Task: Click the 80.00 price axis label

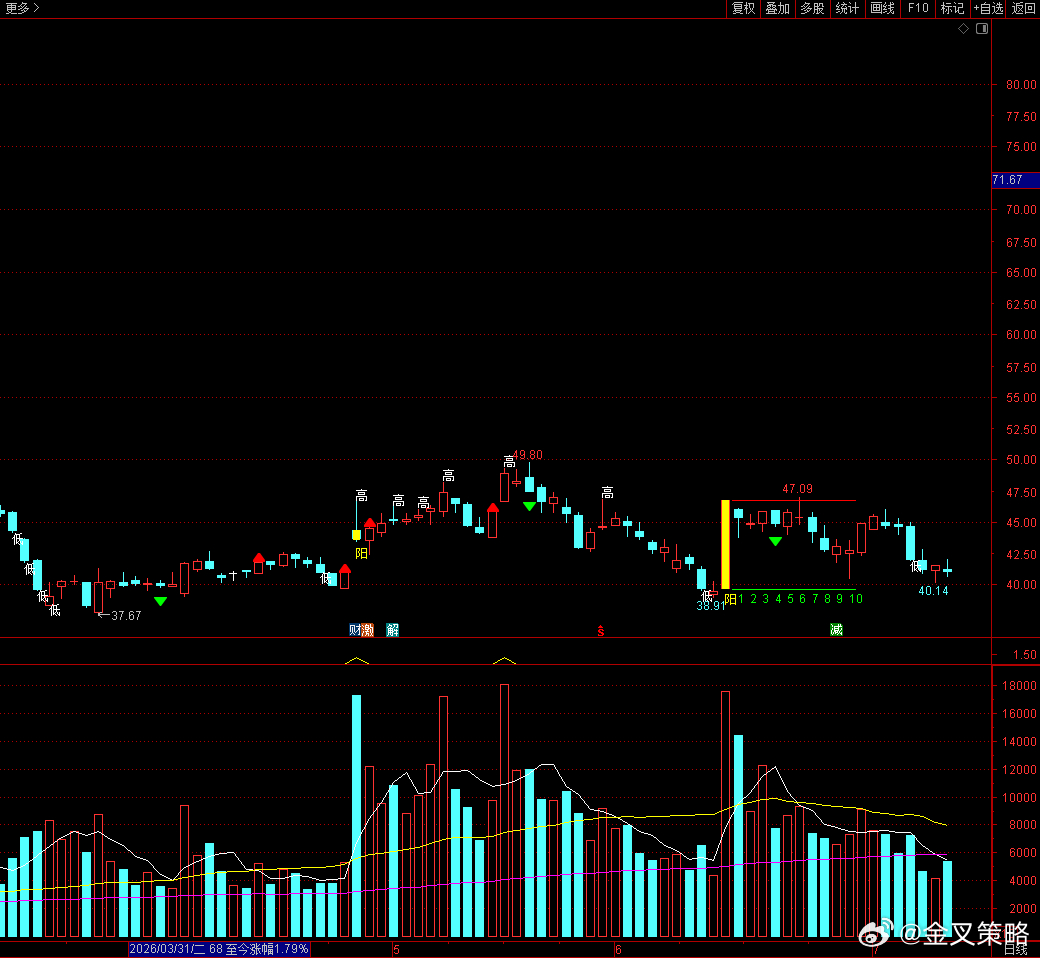Action: [1021, 85]
